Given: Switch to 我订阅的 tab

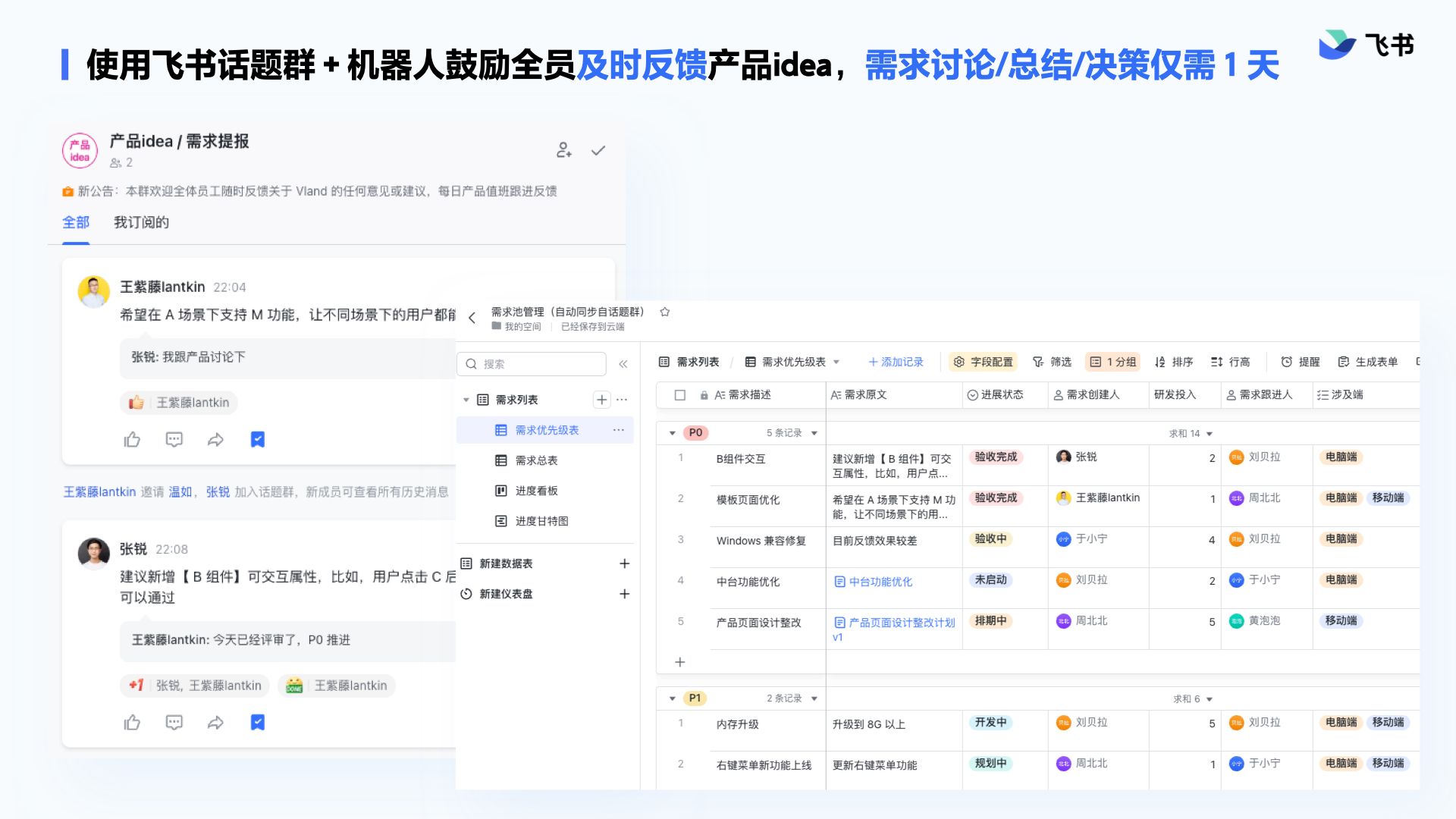Looking at the screenshot, I should [x=141, y=222].
